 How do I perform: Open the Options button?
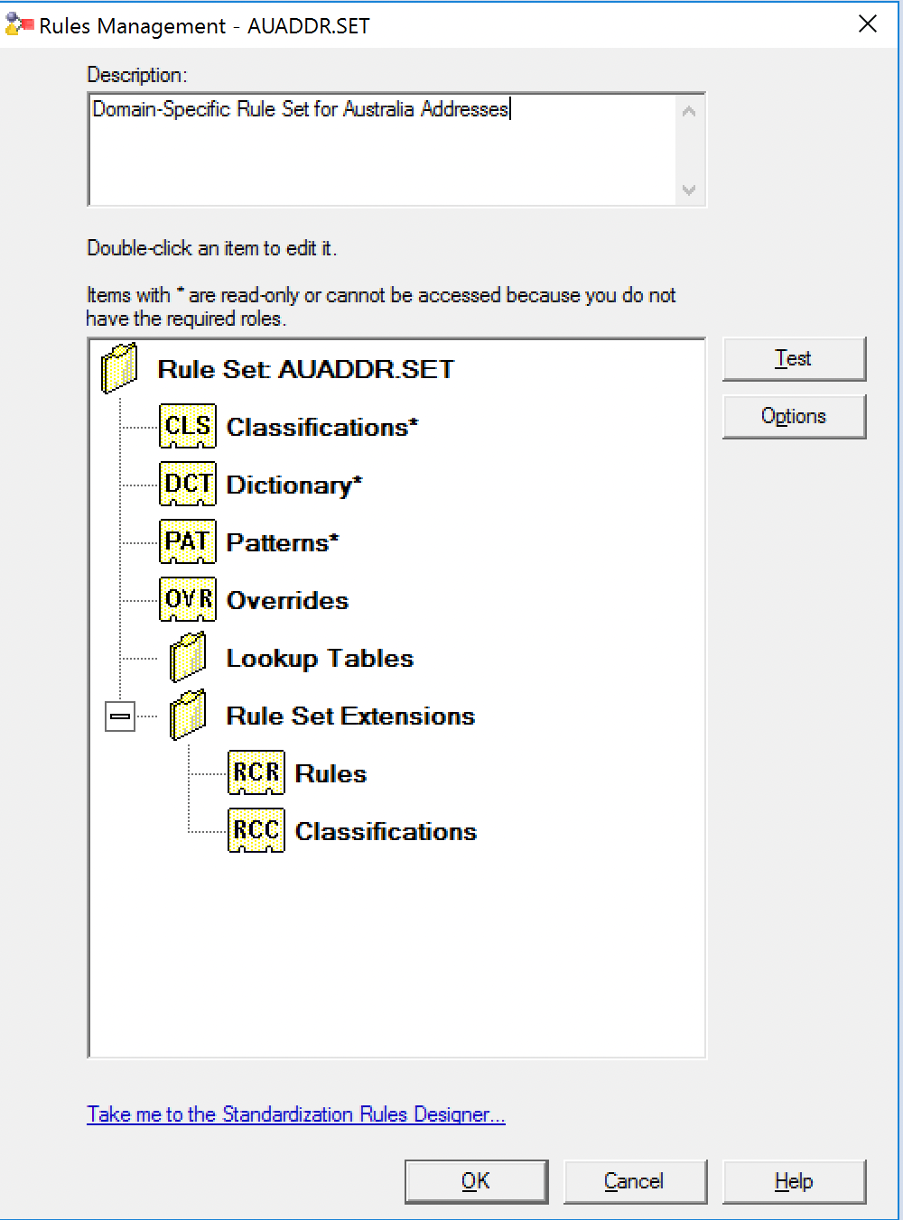point(794,417)
